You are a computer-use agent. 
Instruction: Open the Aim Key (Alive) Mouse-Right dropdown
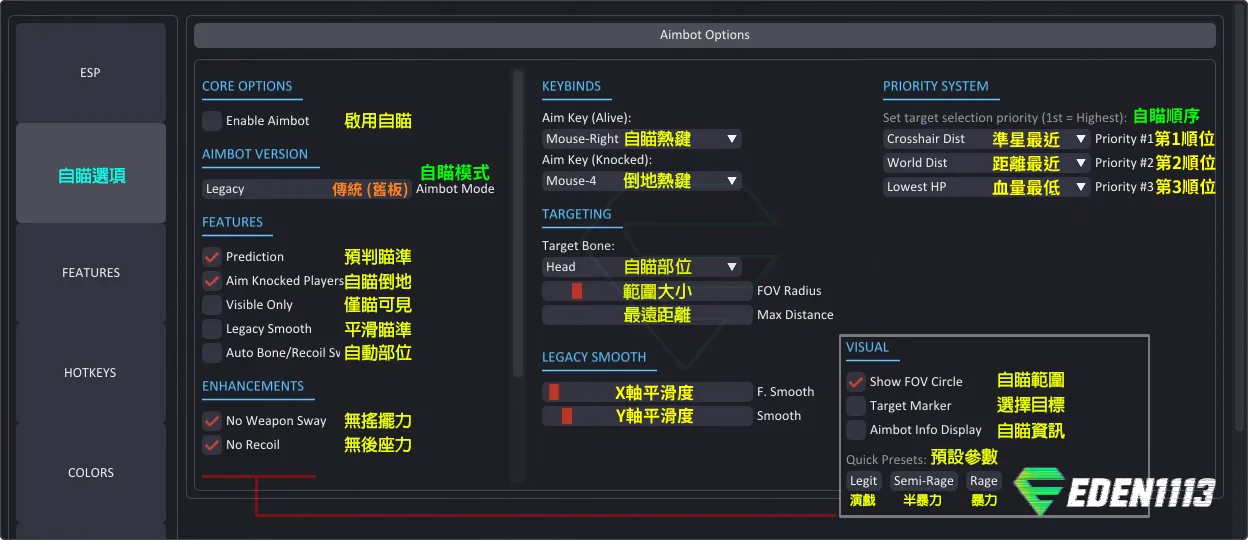(x=641, y=139)
